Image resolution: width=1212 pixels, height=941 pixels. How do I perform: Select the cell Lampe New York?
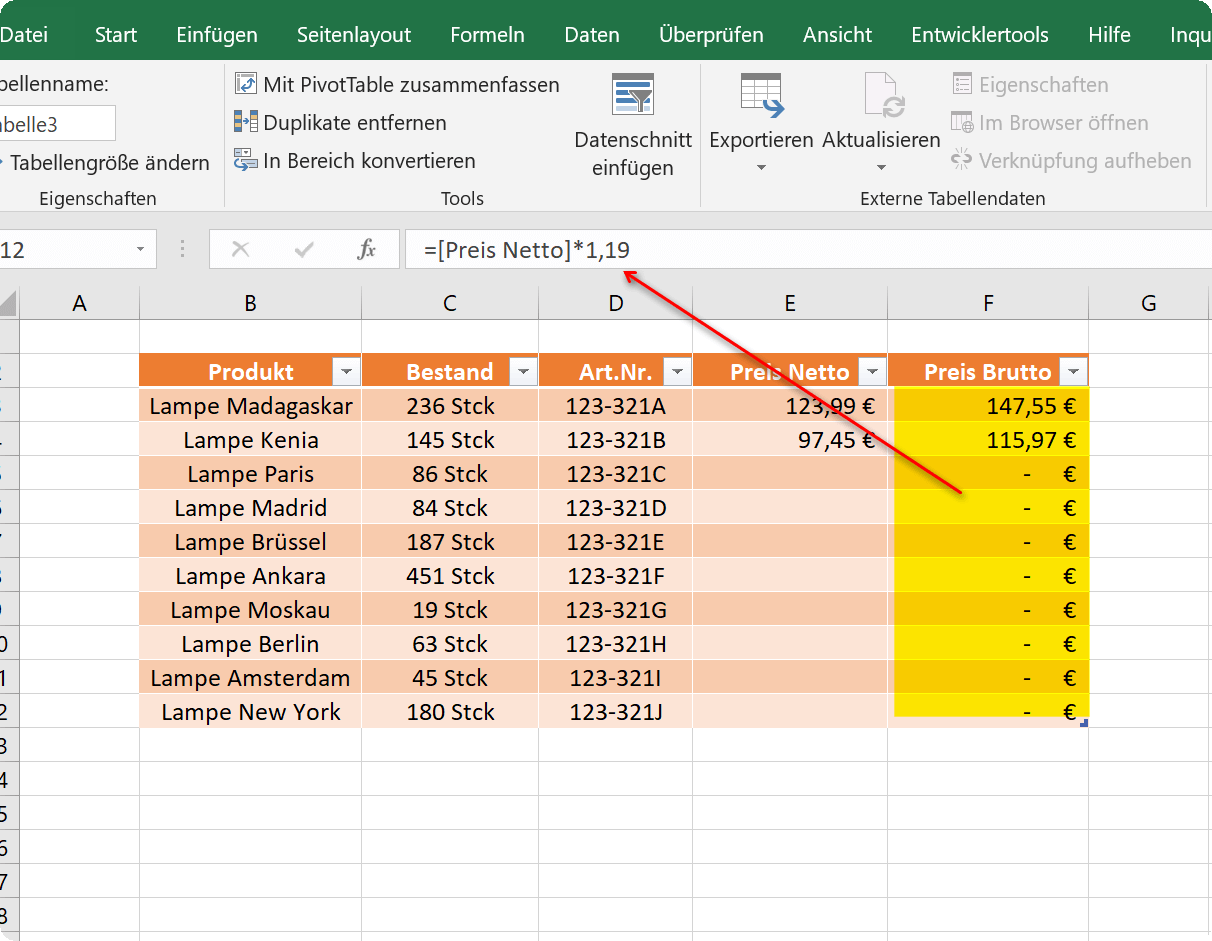250,711
